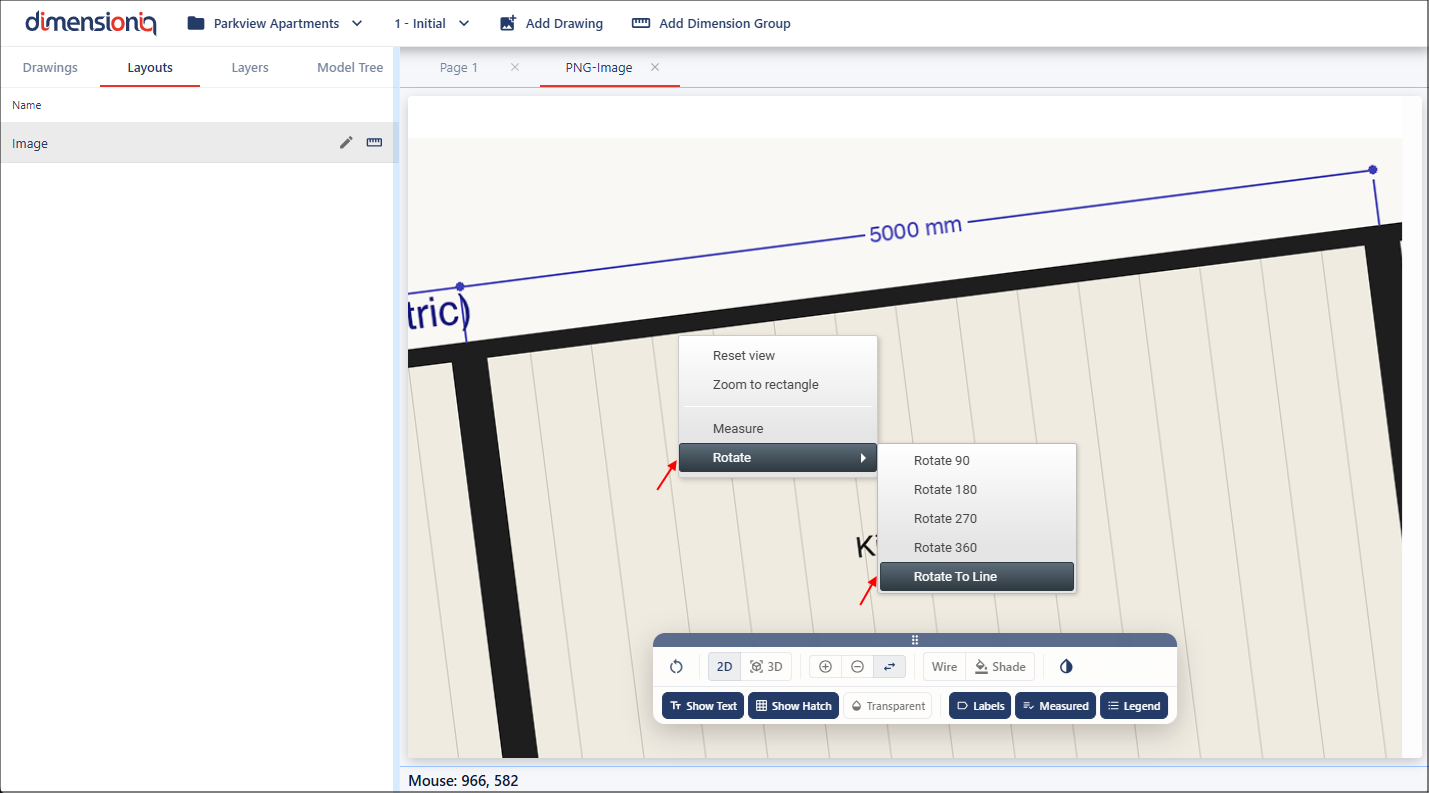Enable Transparent mode
This screenshot has height=793, width=1429.
pyautogui.click(x=887, y=706)
